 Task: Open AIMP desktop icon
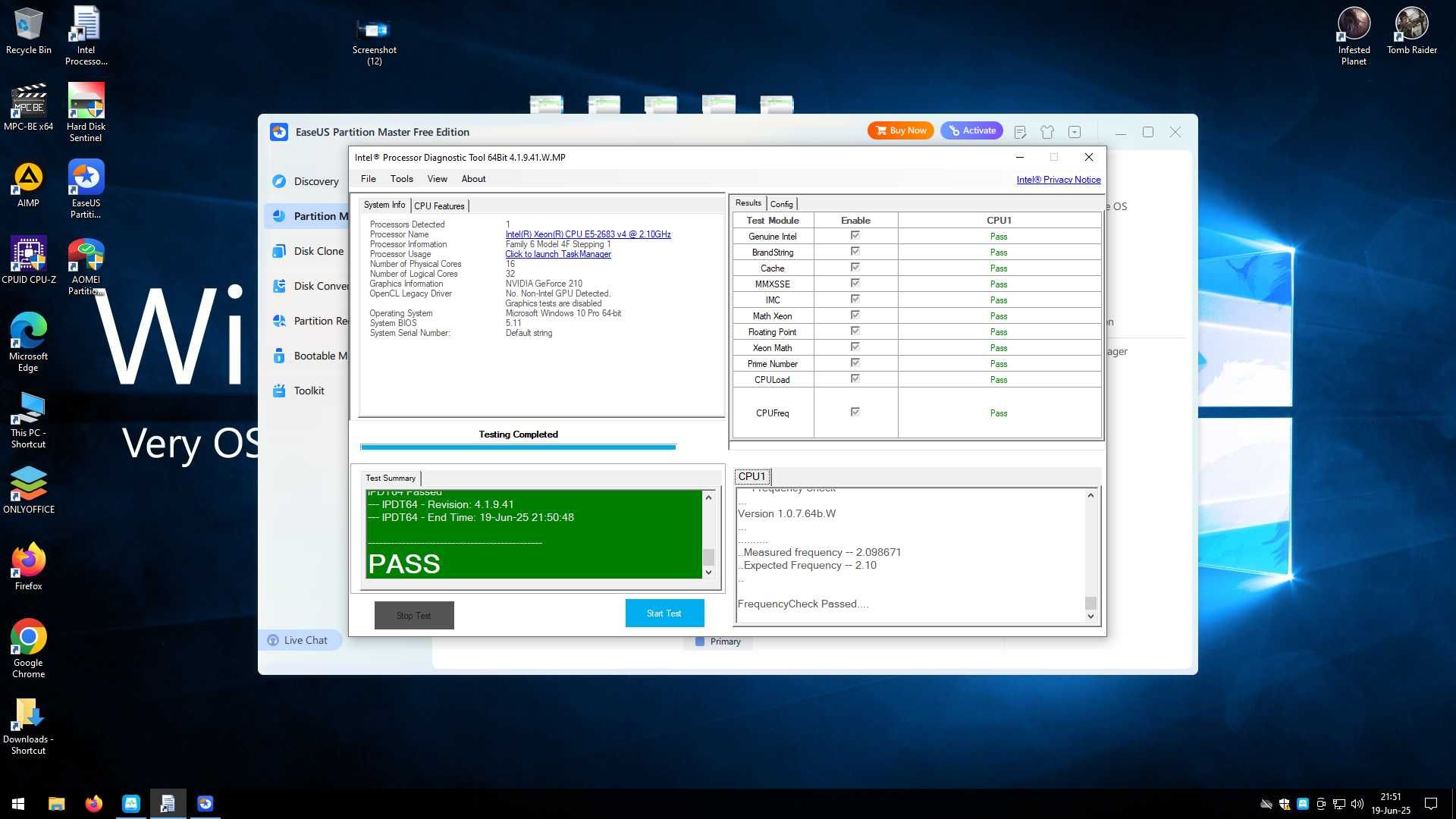pyautogui.click(x=28, y=184)
